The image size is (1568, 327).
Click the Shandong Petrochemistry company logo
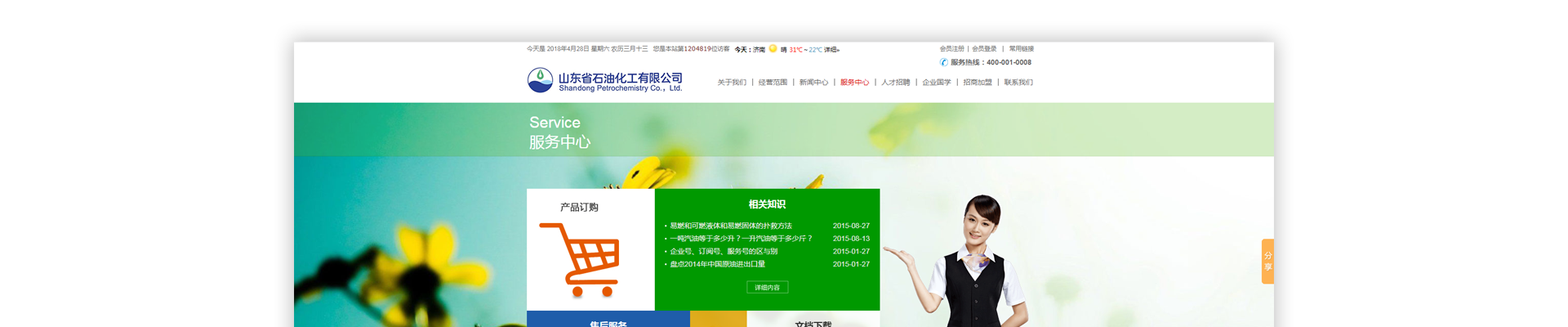click(605, 80)
